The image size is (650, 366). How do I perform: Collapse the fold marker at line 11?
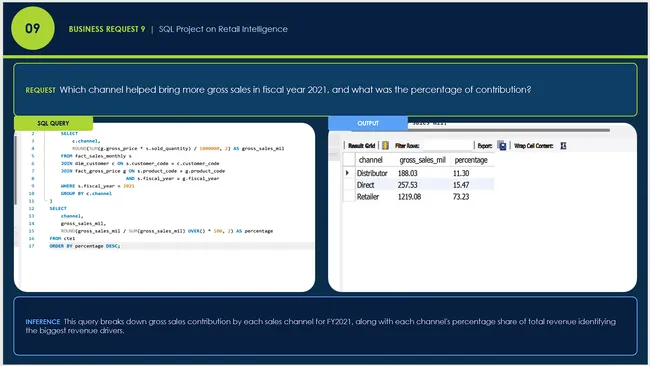[x=47, y=201]
